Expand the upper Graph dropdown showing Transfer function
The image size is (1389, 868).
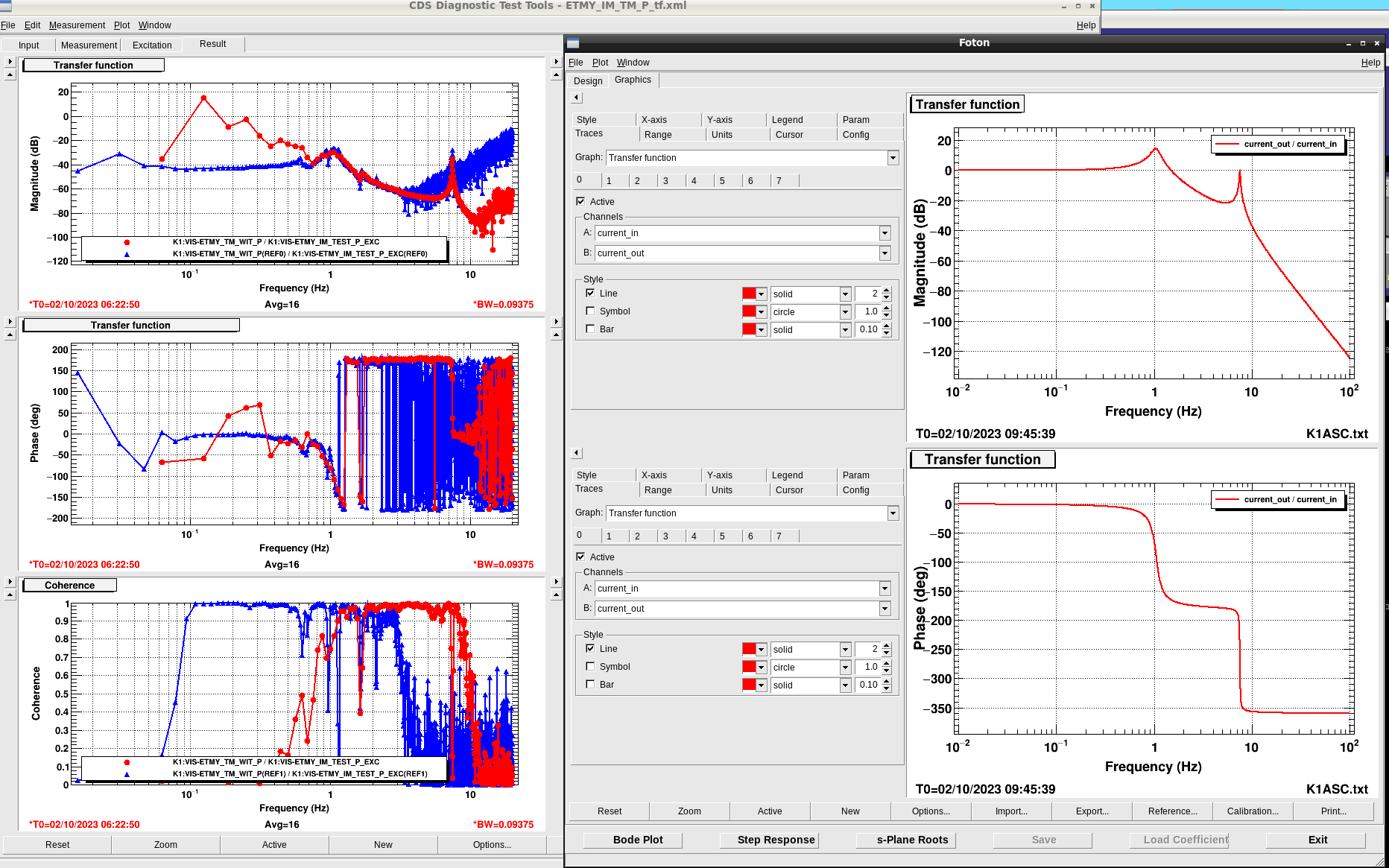(x=893, y=158)
